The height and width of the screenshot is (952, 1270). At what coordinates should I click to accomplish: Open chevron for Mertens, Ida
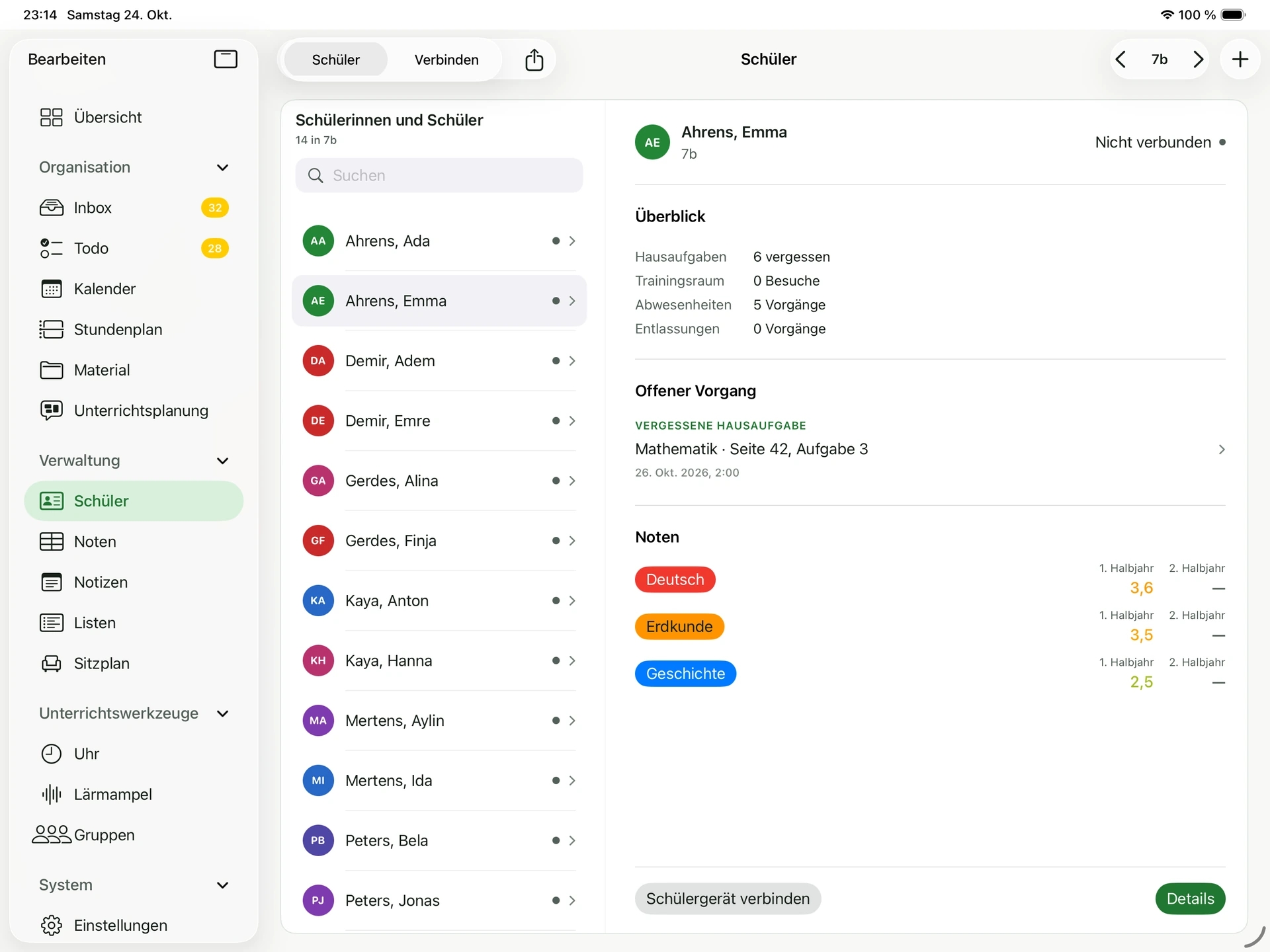[572, 781]
